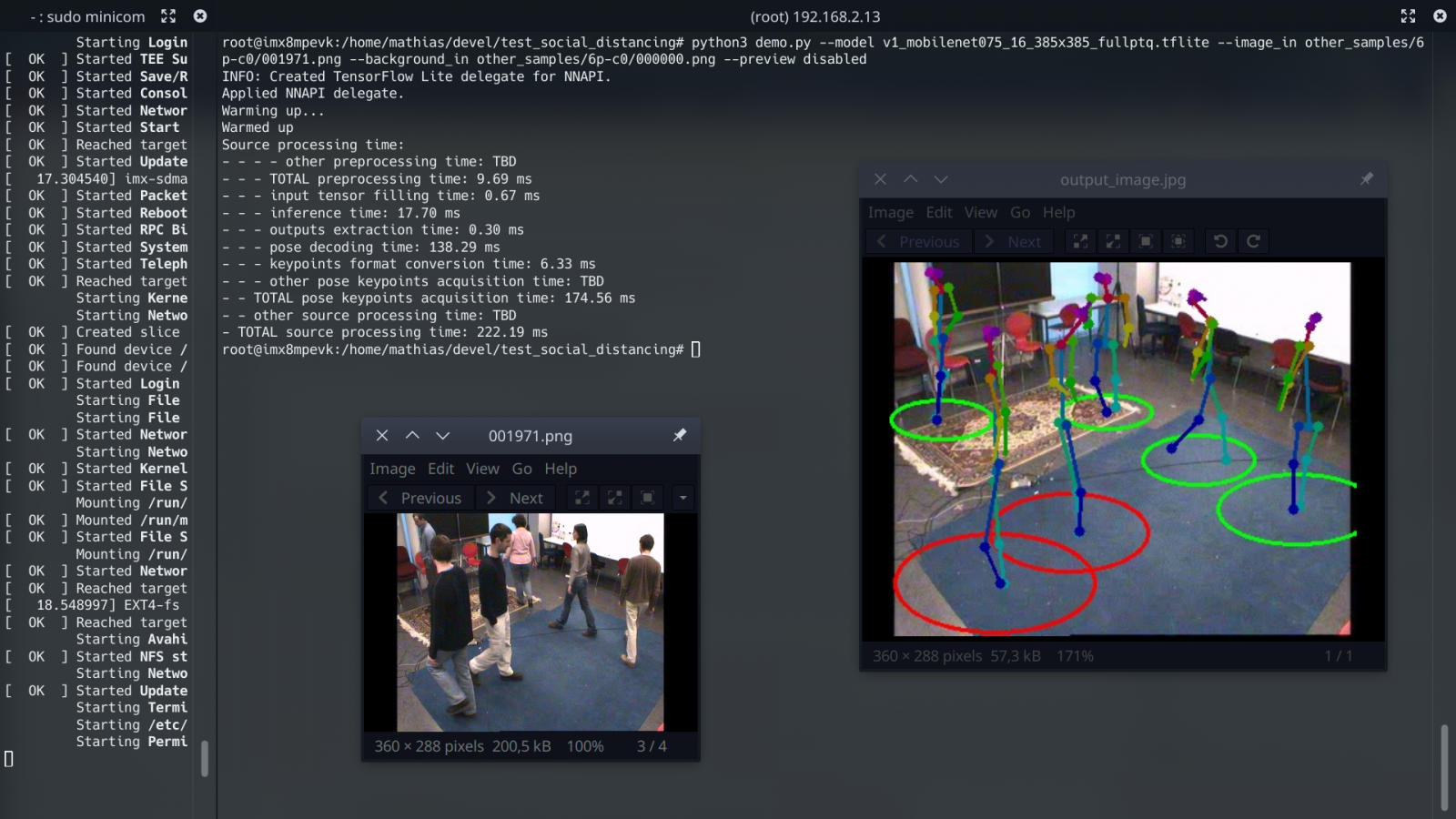Click best fit icon in output_image.jpg toolbar
Image resolution: width=1456 pixels, height=819 pixels.
[1178, 241]
